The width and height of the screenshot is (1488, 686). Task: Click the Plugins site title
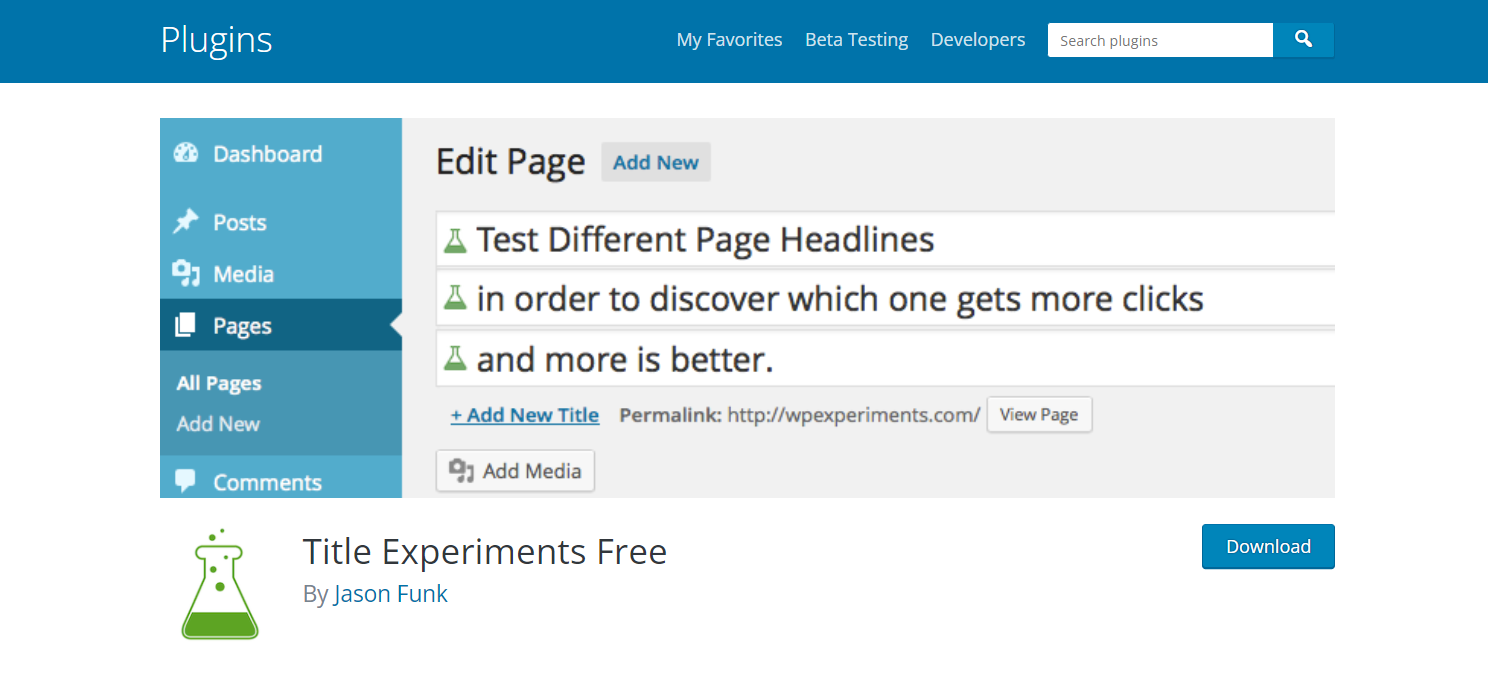(216, 40)
